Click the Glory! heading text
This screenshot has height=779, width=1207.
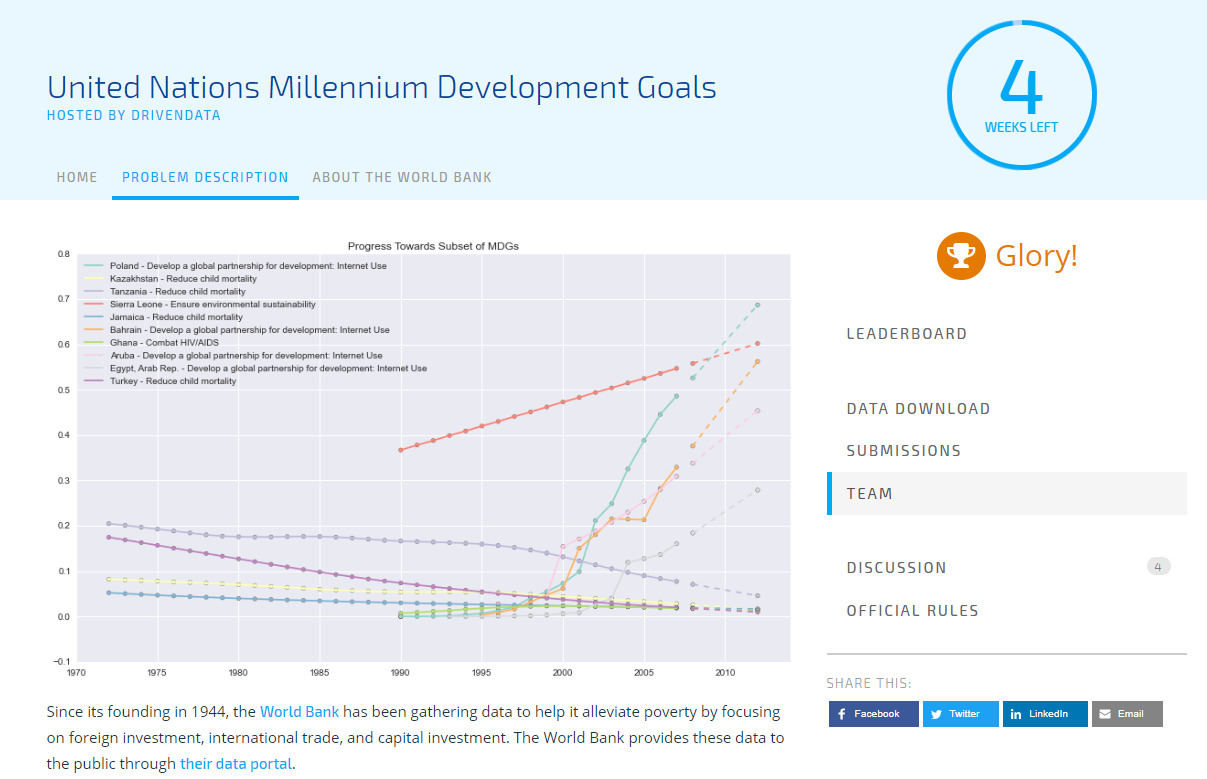1037,255
